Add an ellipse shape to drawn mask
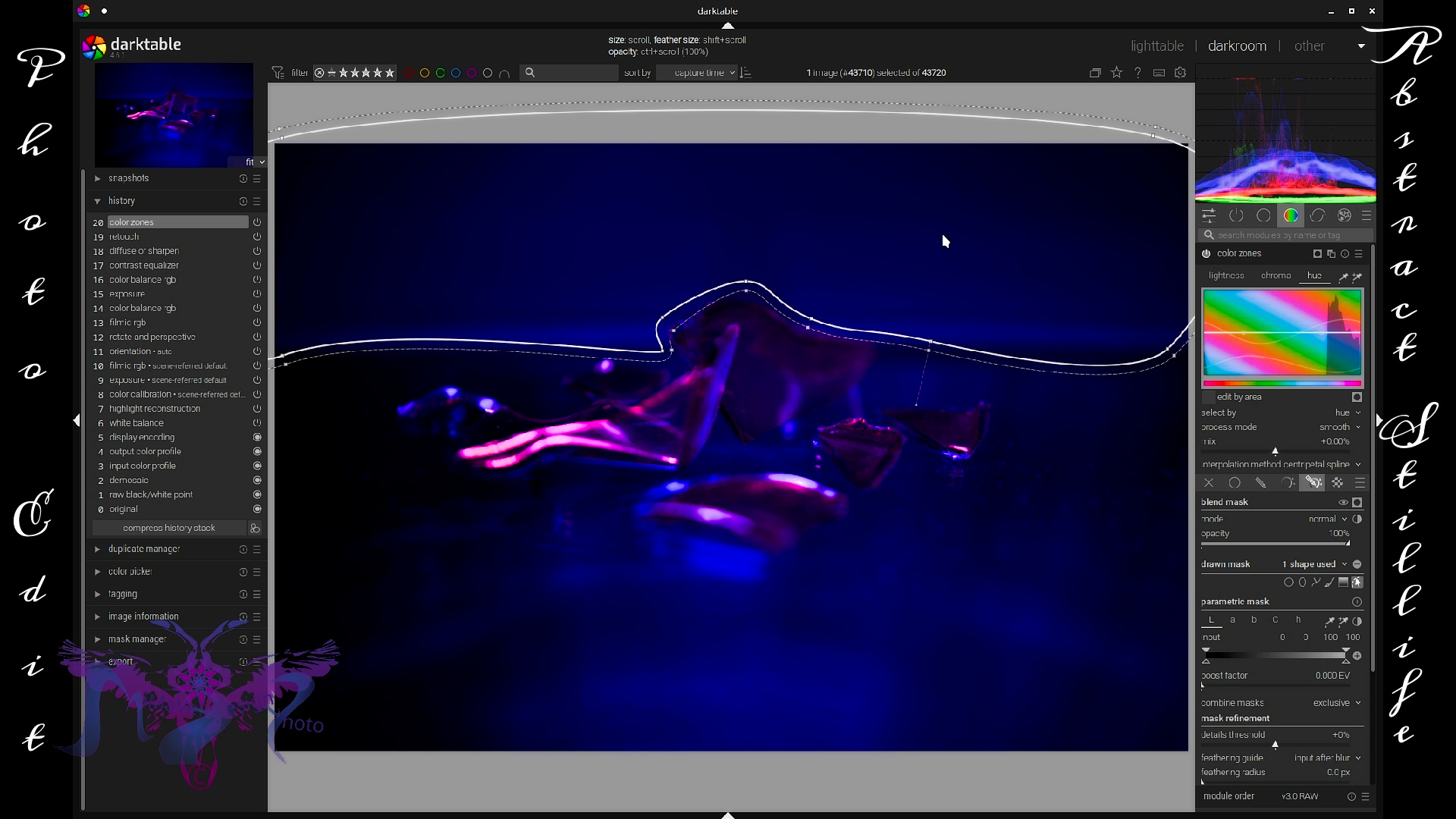This screenshot has height=819, width=1456. click(x=1302, y=582)
